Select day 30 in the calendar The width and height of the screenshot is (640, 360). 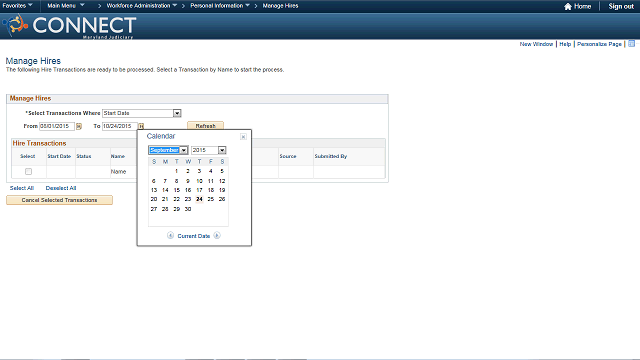188,209
